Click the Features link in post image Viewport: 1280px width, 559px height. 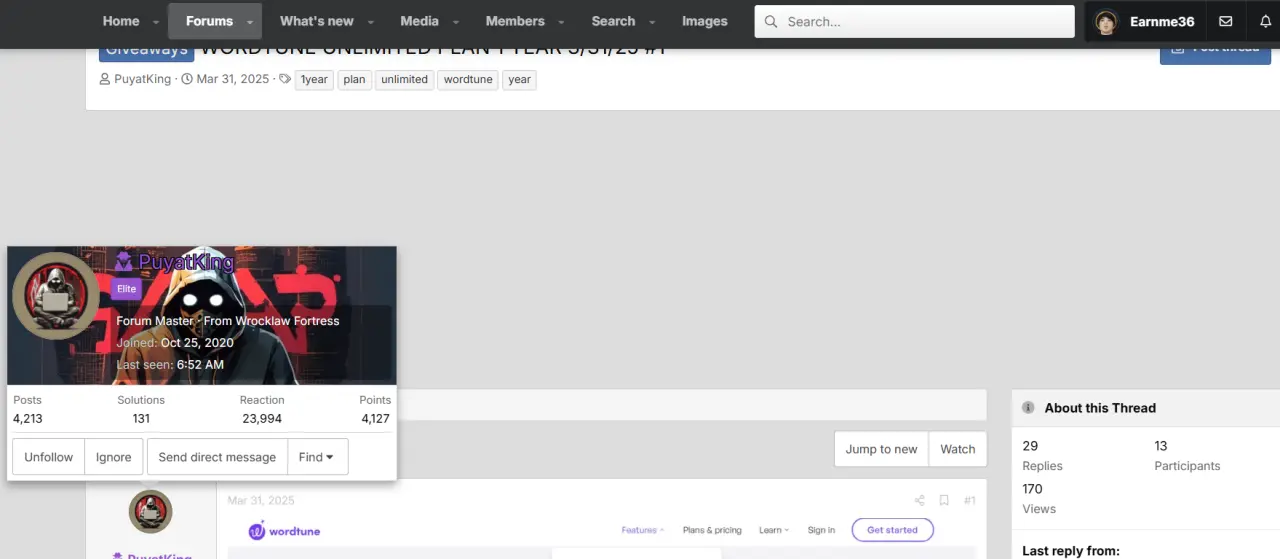pyautogui.click(x=642, y=530)
